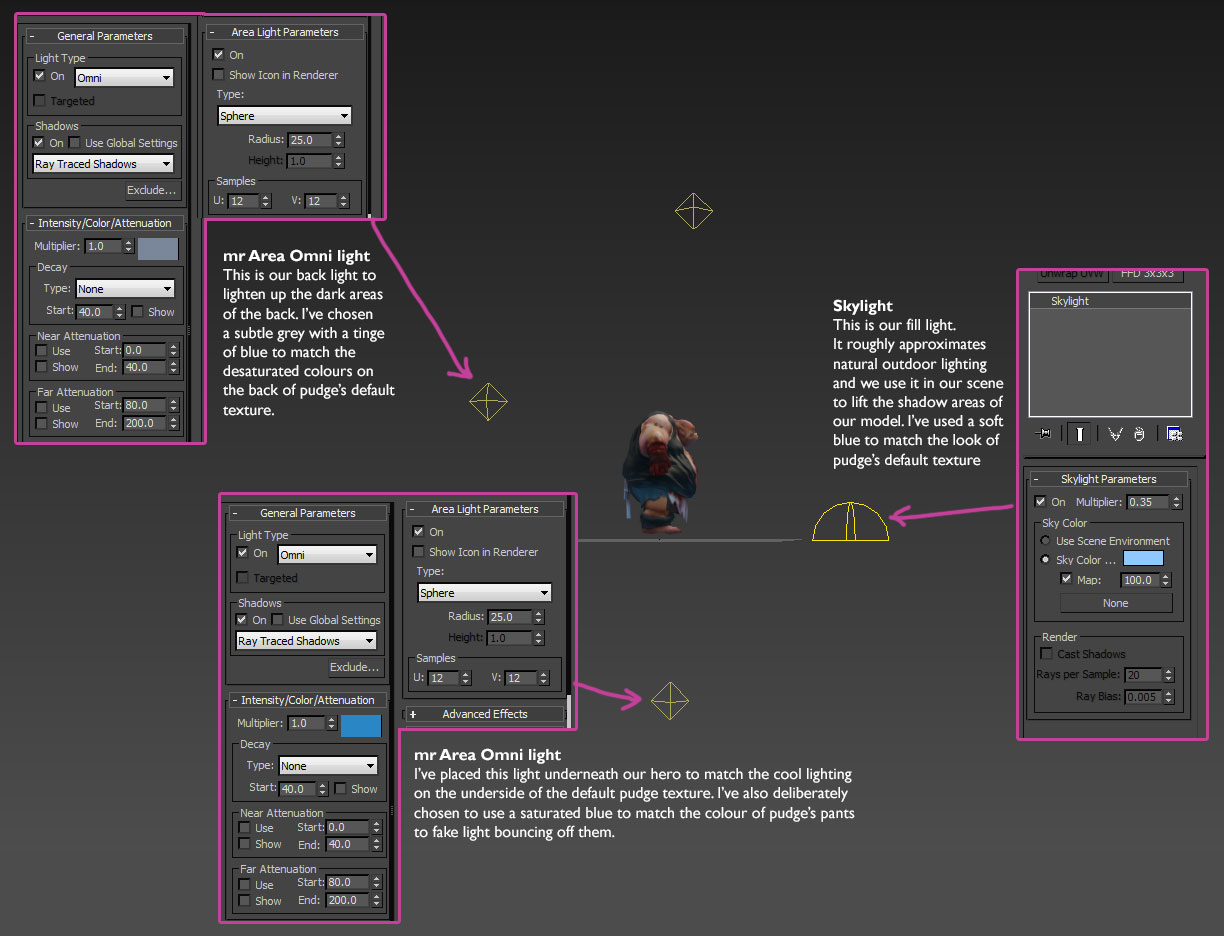Toggle Decay Show checkbox in blue-swatch panel
Viewport: 1224px width, 936px height.
[x=341, y=788]
